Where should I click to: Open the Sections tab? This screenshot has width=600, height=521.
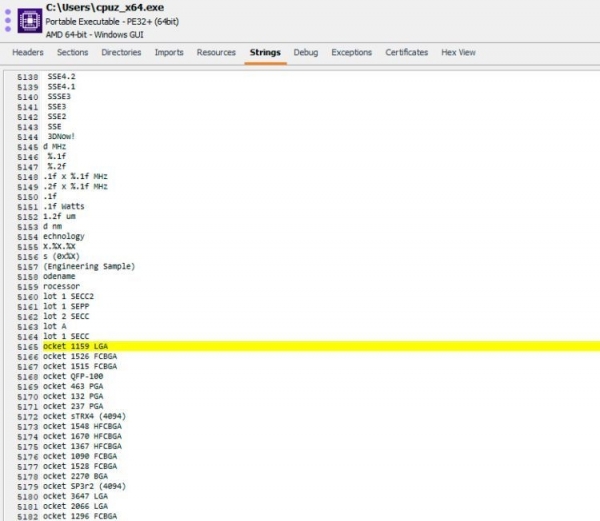coord(73,52)
